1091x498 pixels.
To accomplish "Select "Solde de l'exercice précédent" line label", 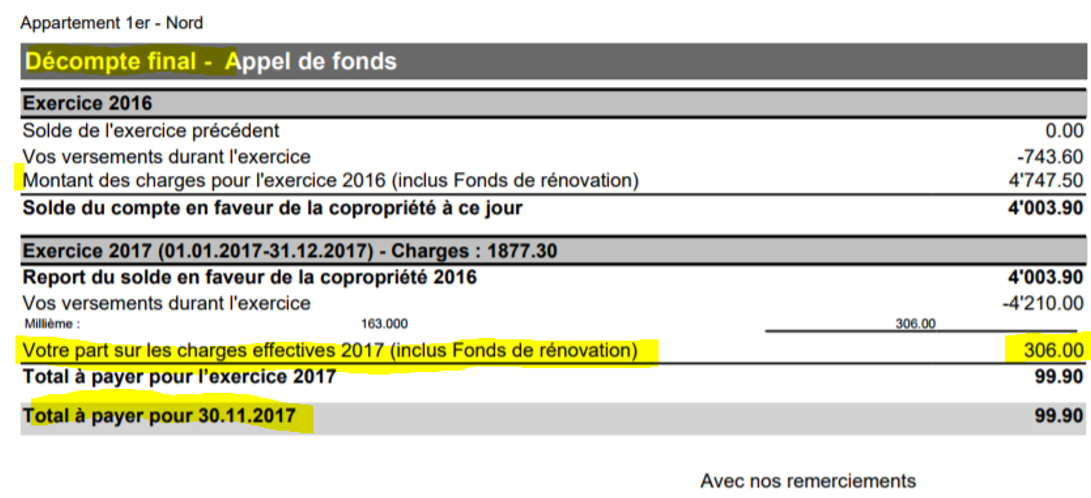I will tap(150, 130).
